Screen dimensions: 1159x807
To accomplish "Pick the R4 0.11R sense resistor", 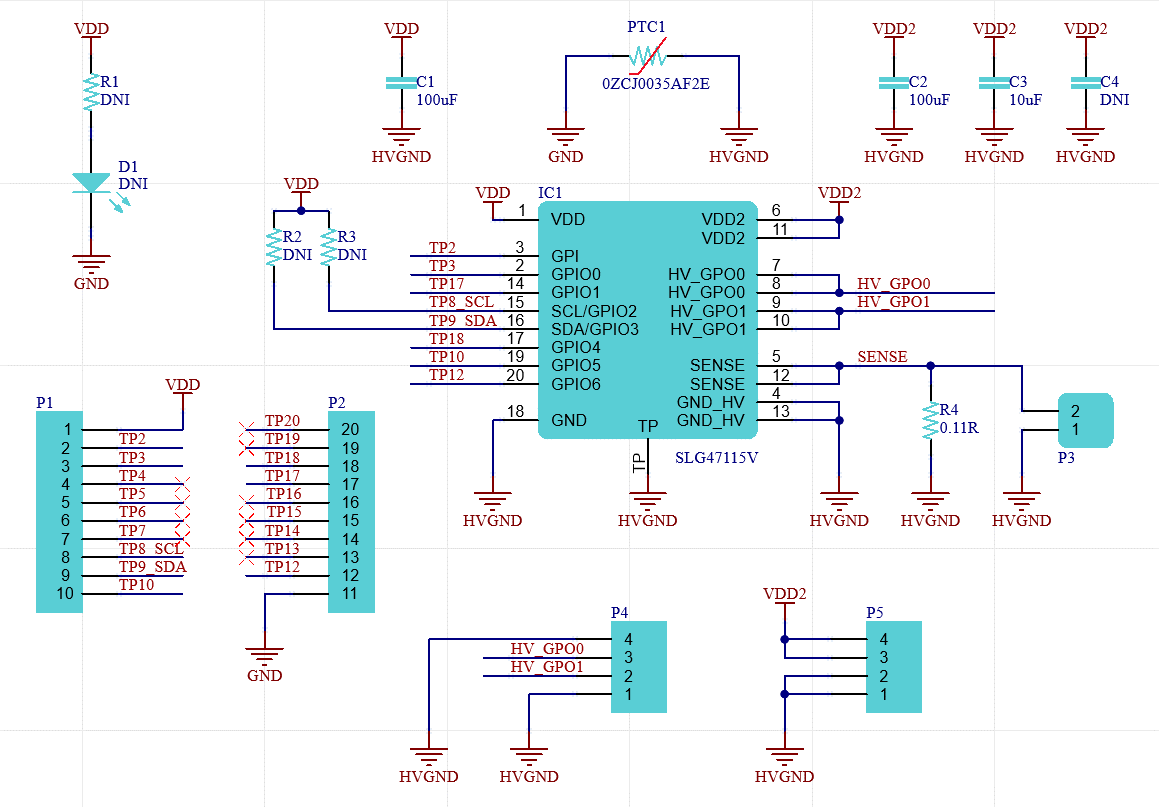I will pos(931,421).
